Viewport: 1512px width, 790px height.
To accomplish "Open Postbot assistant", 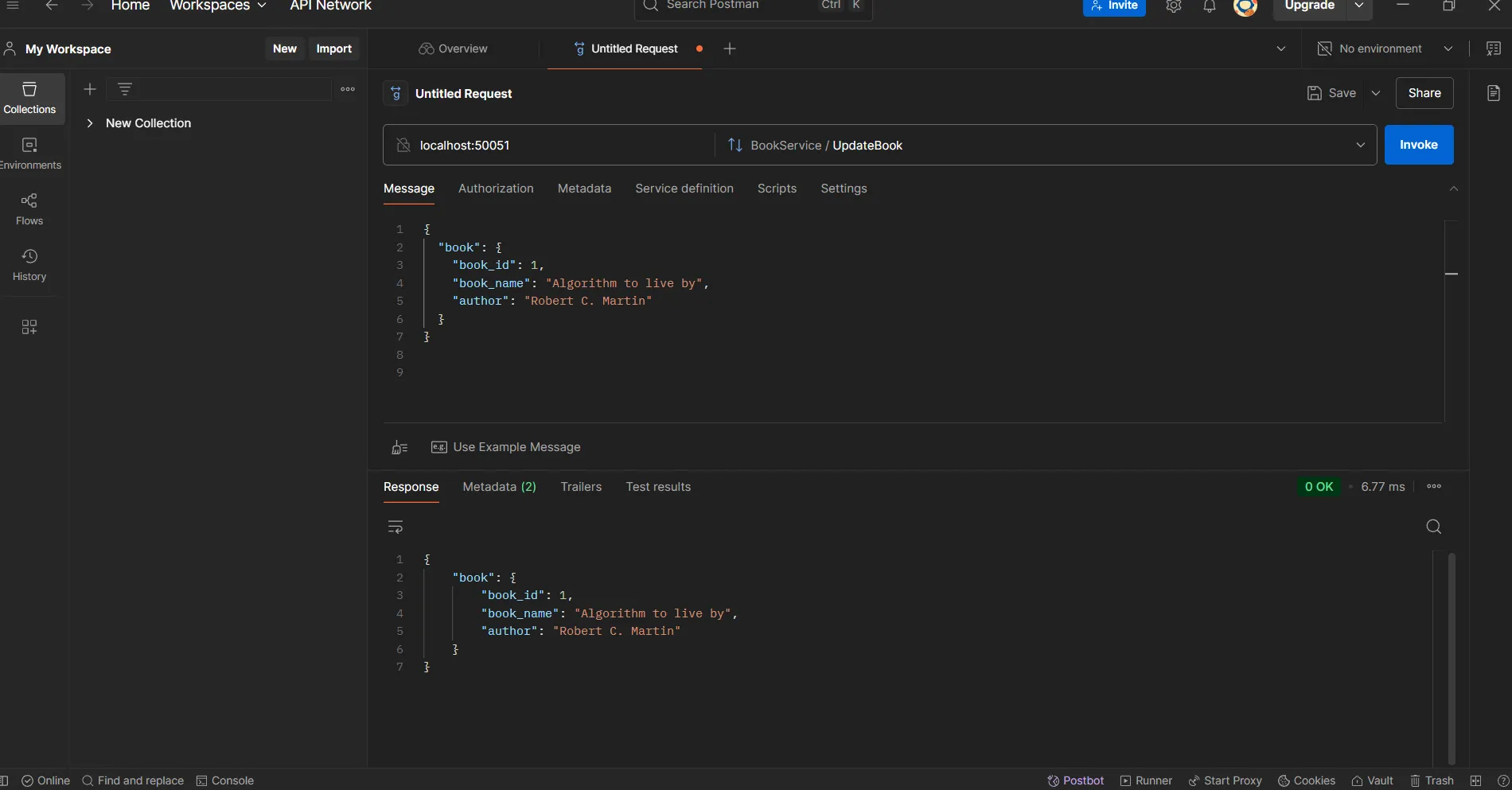I will pos(1075,780).
